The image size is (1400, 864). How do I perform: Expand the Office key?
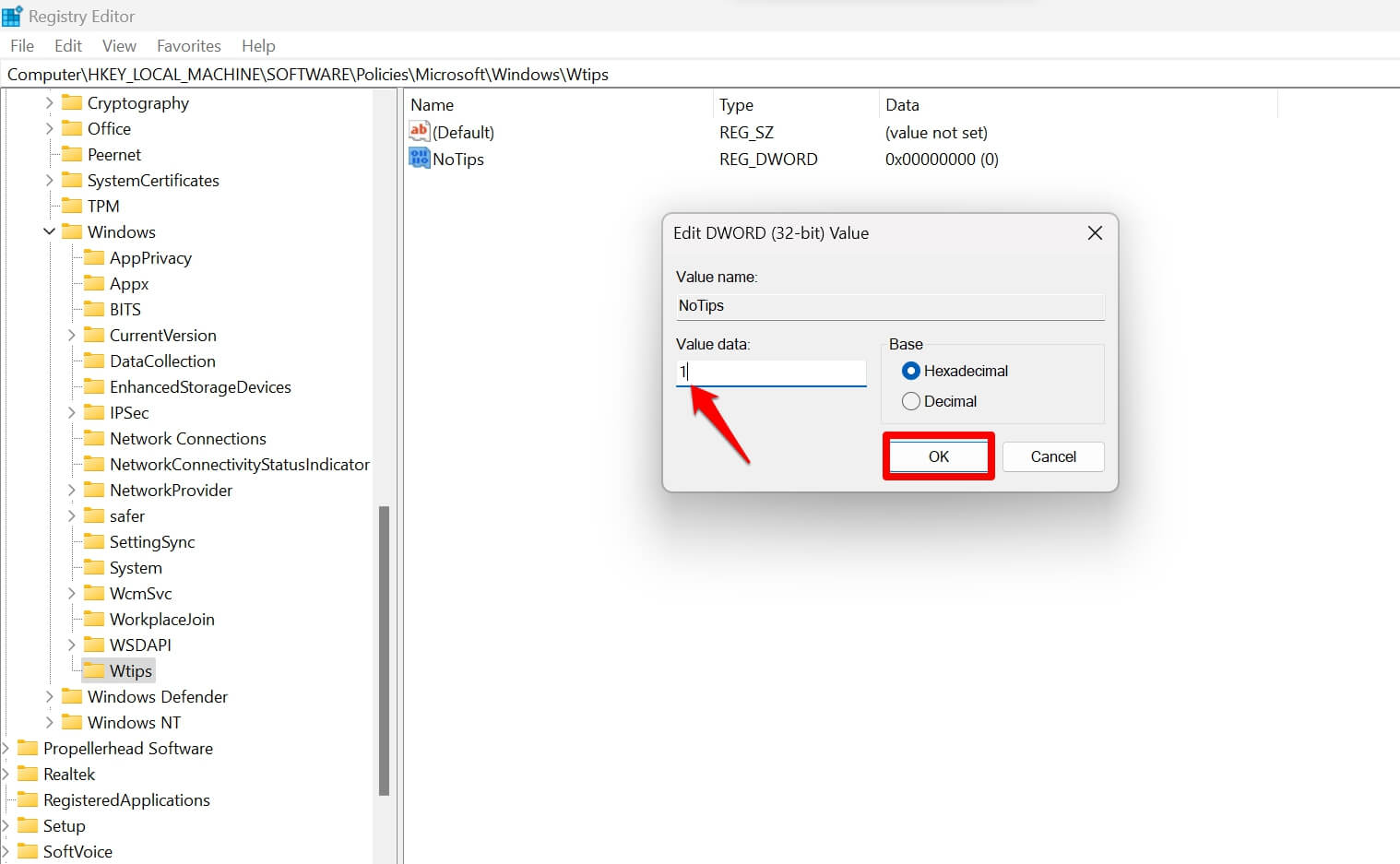[x=50, y=128]
